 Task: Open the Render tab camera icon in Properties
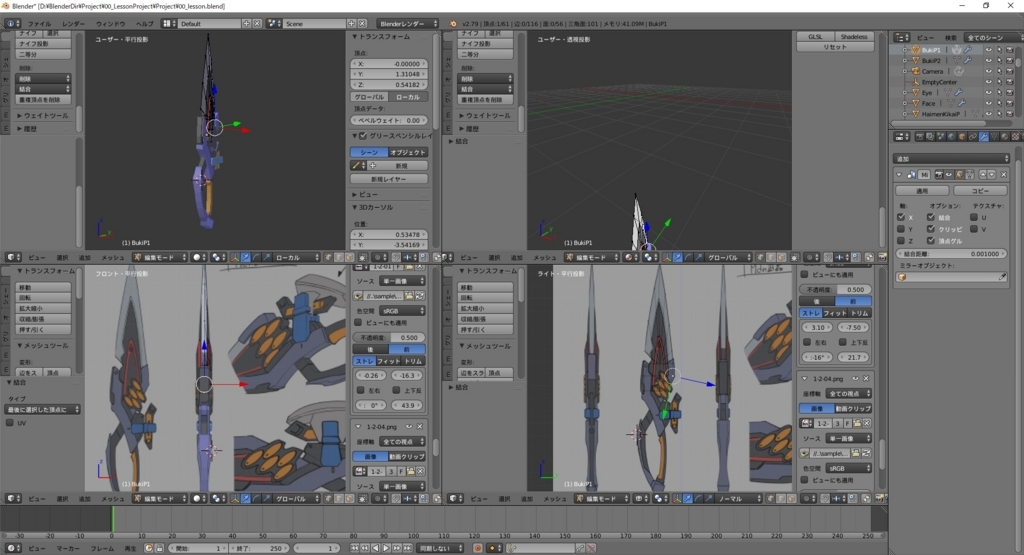click(920, 136)
